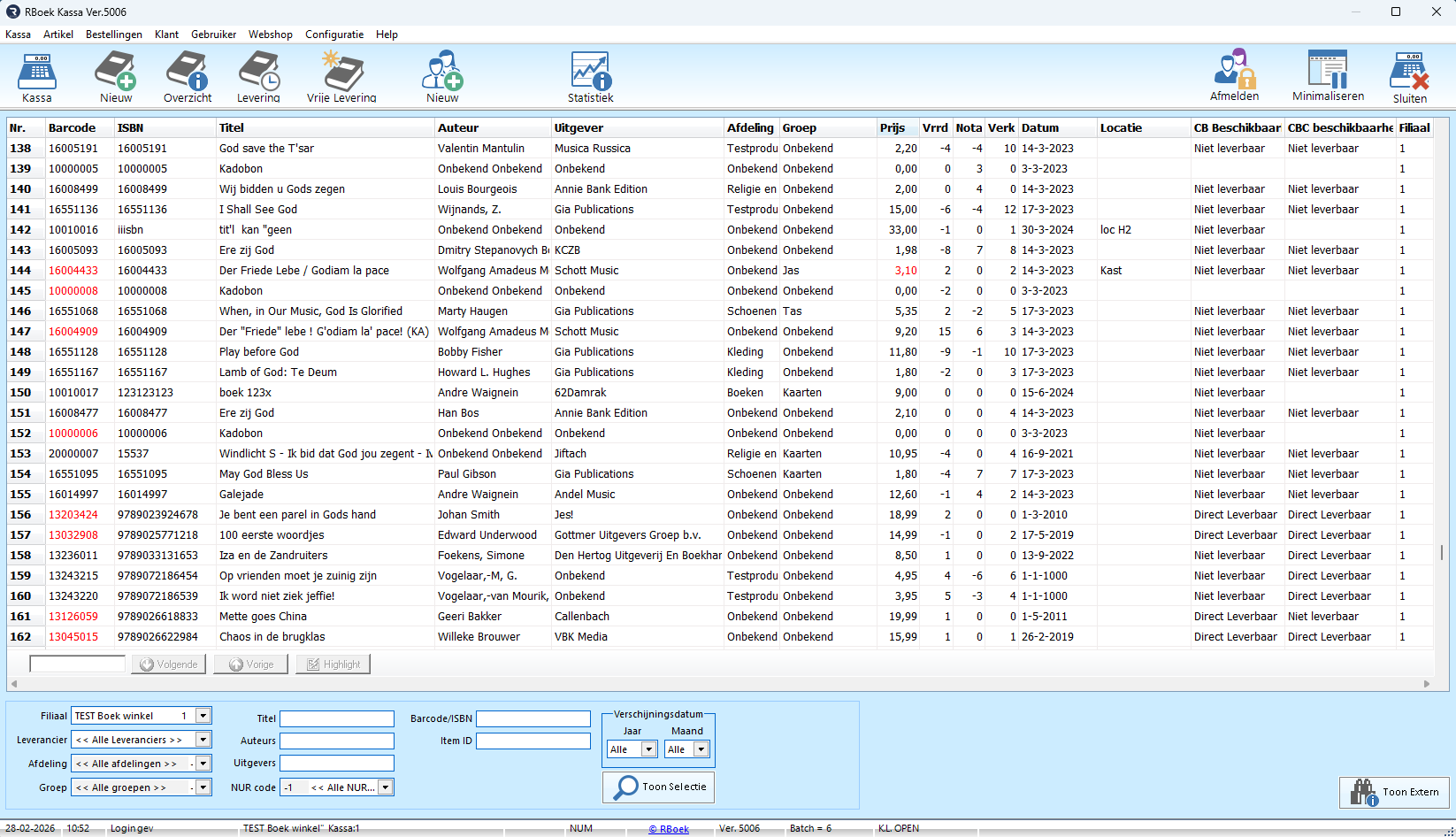
Task: Go to next results with Volgende
Action: coord(168,664)
